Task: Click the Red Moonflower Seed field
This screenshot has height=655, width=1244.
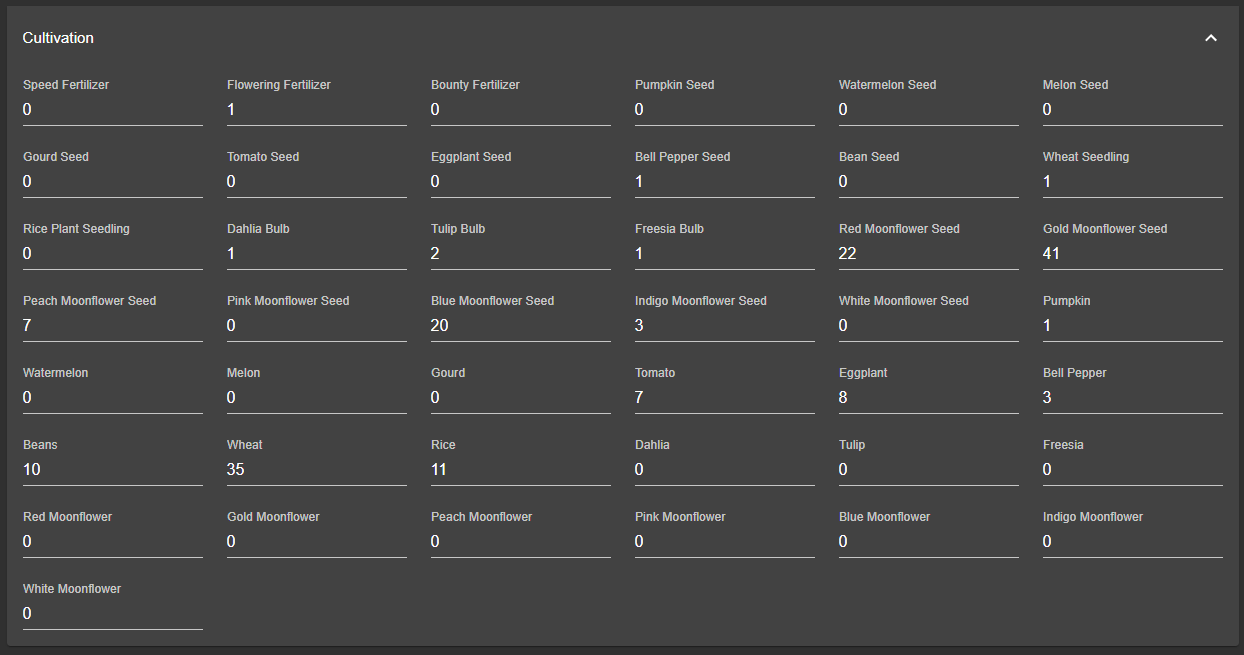Action: (x=928, y=254)
